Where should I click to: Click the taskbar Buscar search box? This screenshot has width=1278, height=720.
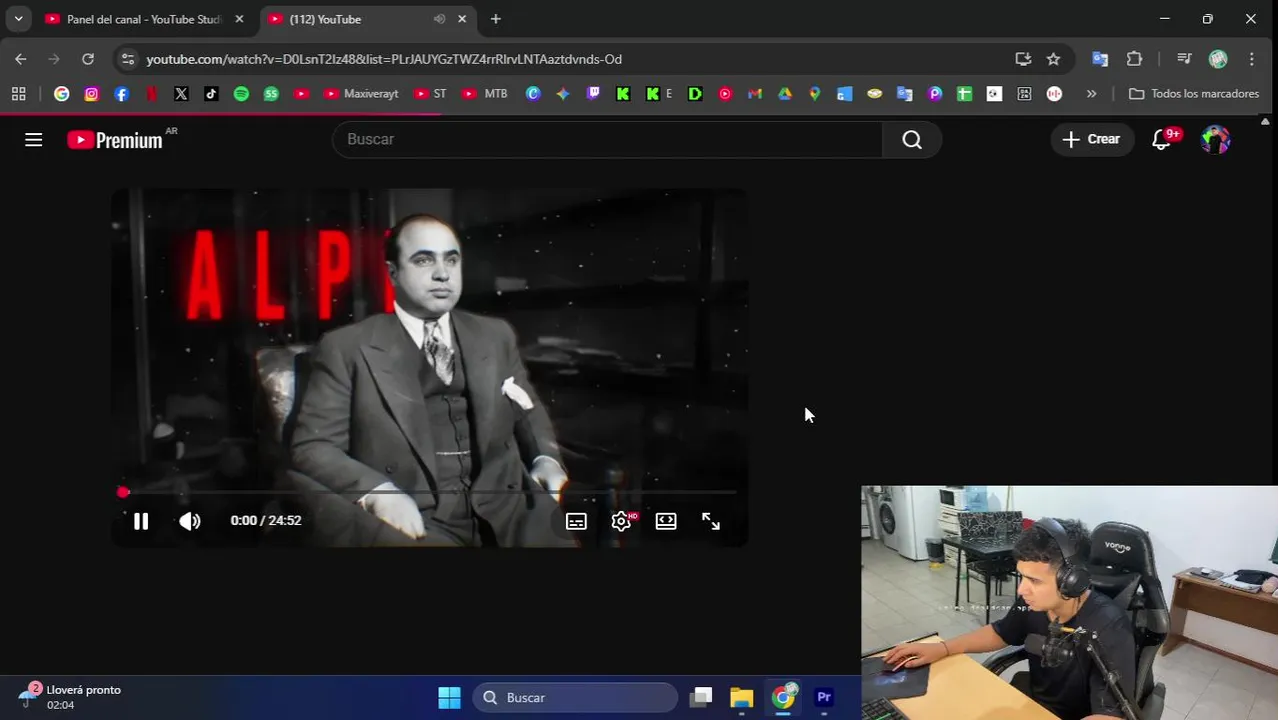(x=575, y=697)
